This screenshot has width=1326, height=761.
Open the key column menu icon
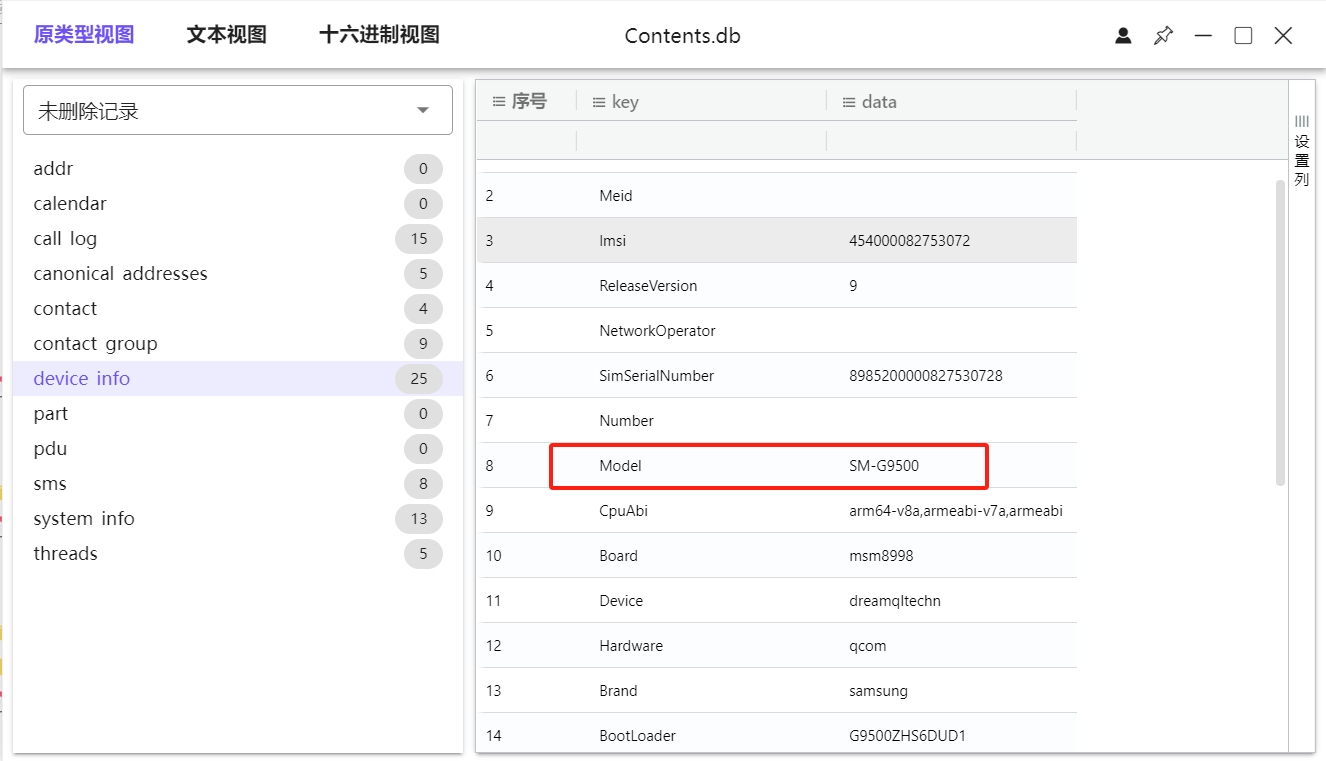coord(599,102)
